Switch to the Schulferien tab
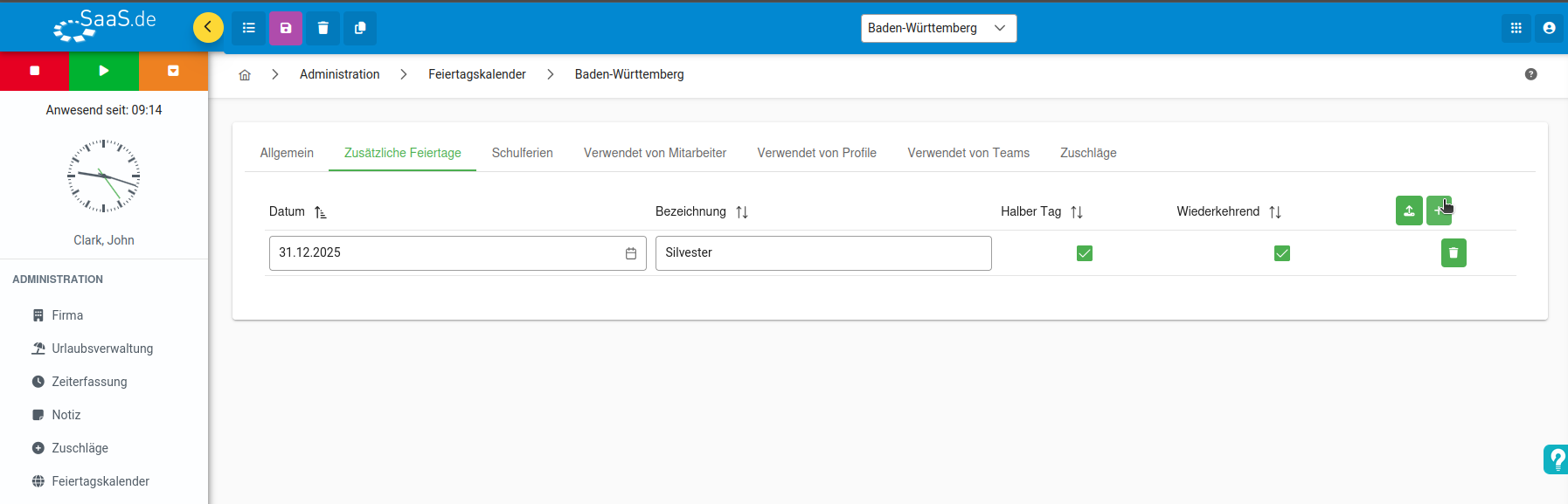Viewport: 1568px width, 504px height. (522, 153)
